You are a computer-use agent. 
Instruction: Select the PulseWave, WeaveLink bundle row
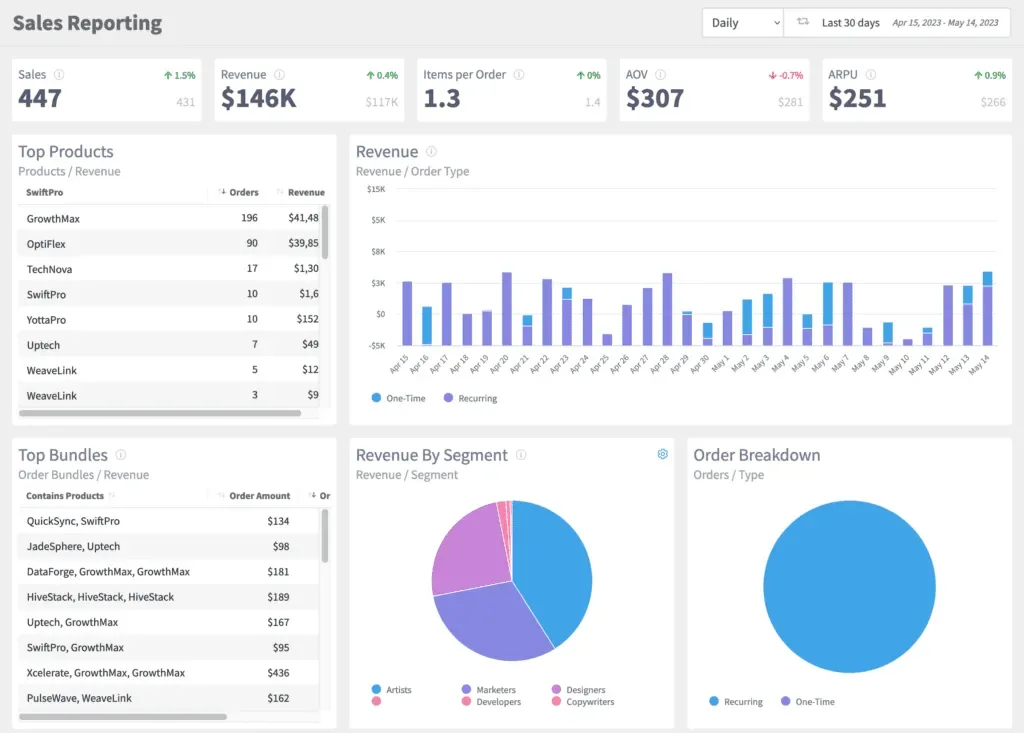tap(168, 698)
